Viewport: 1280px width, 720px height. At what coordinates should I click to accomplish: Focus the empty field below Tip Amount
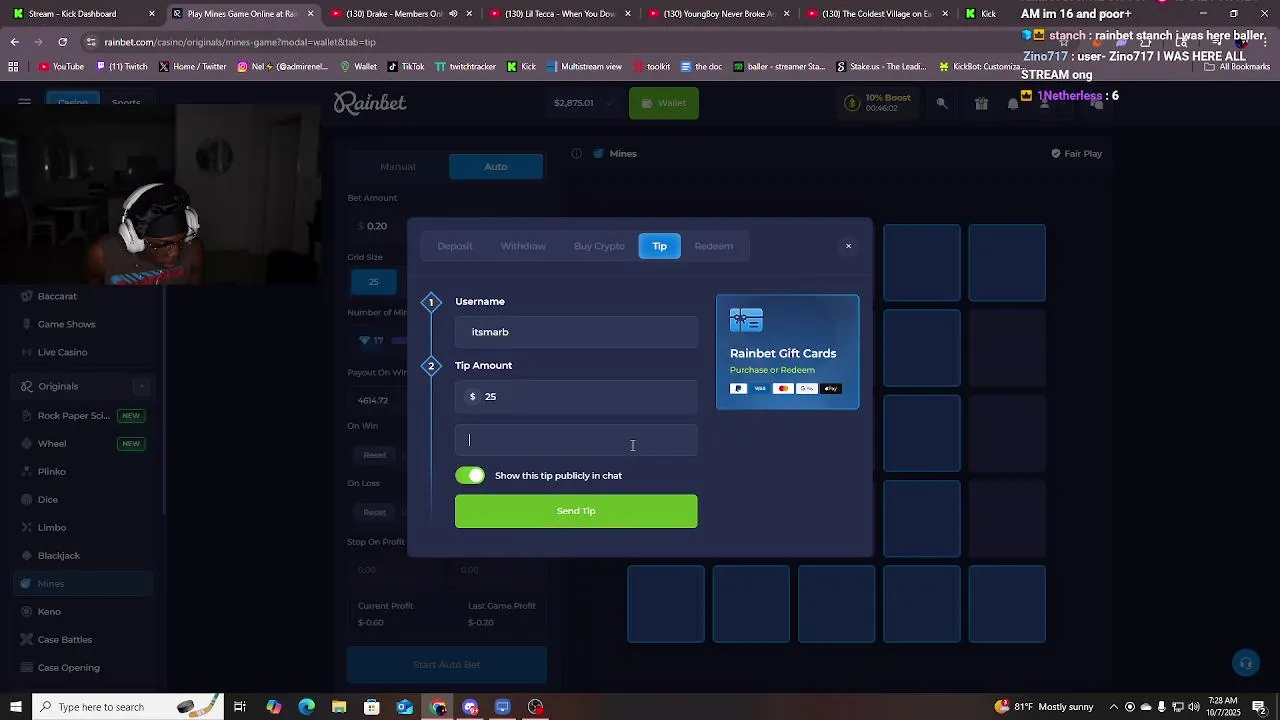(x=576, y=440)
